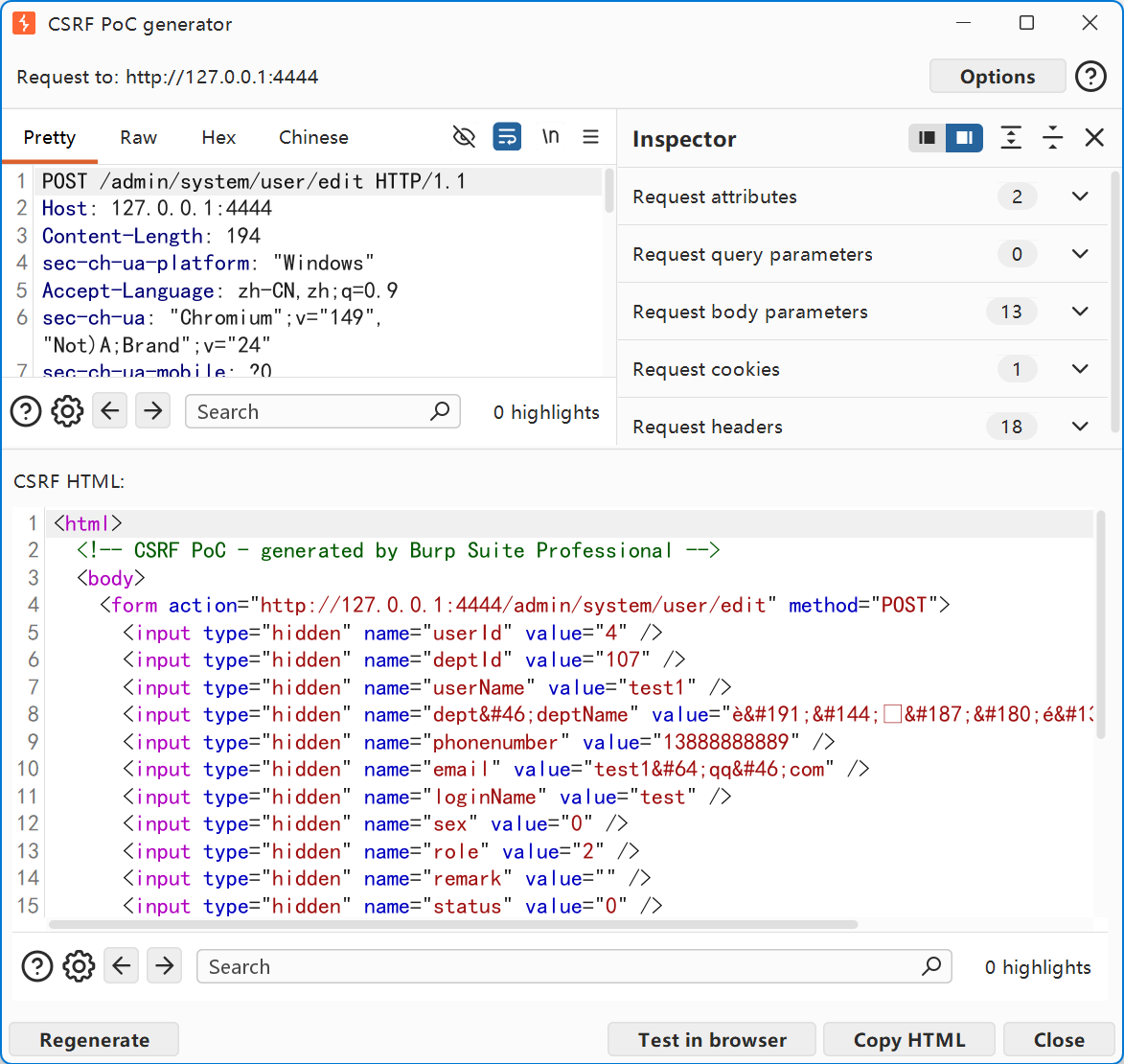Switch to the Raw tab
1124x1064 pixels.
tap(138, 137)
